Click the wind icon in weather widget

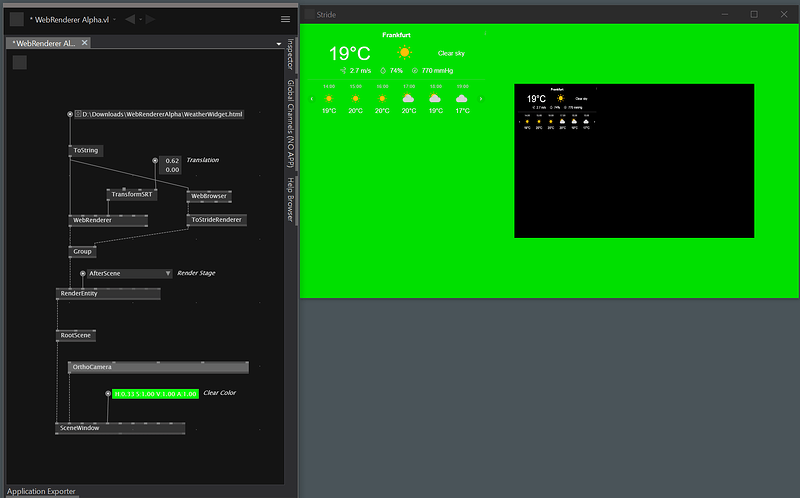pos(343,71)
